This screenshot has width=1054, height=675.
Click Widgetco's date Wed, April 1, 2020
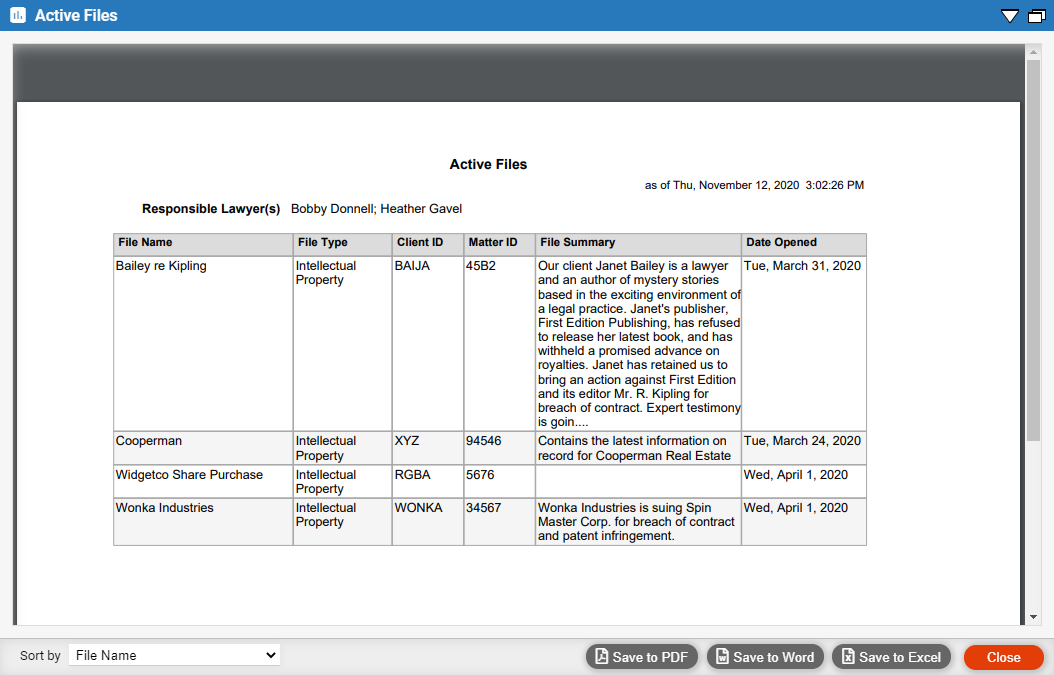[796, 475]
